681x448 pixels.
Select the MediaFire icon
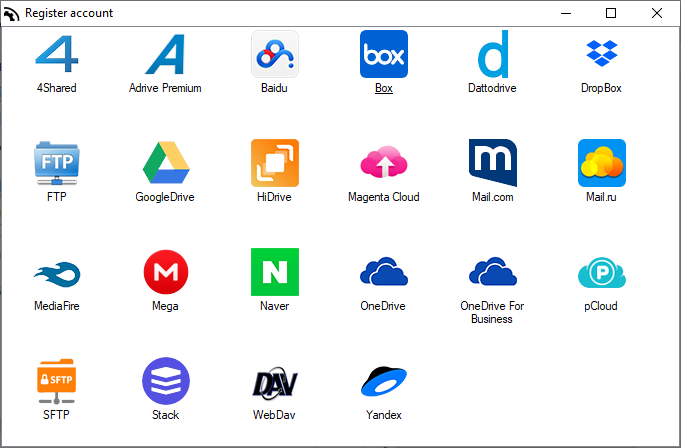56,272
